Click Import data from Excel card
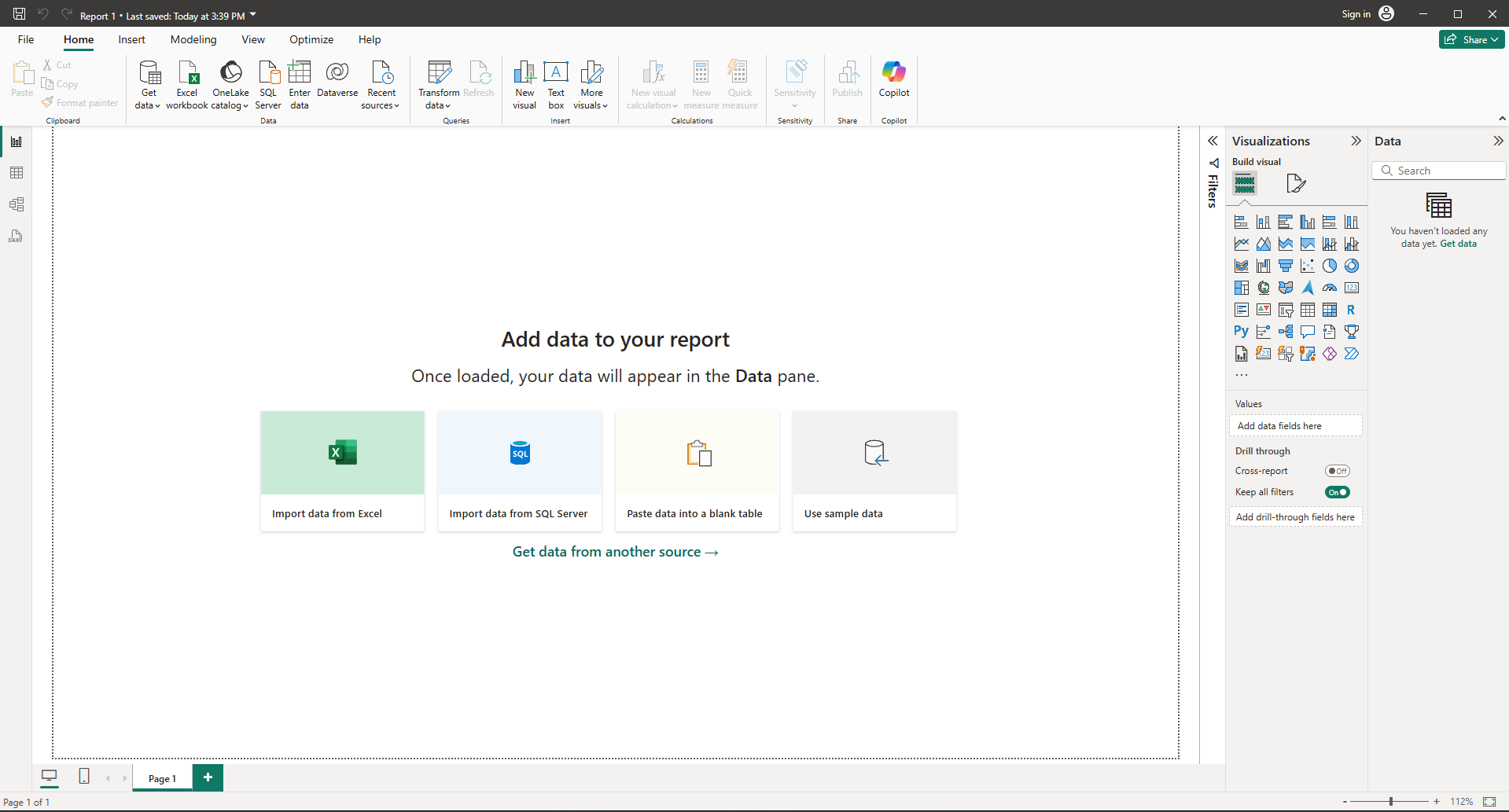Image resolution: width=1509 pixels, height=812 pixels. click(x=343, y=471)
